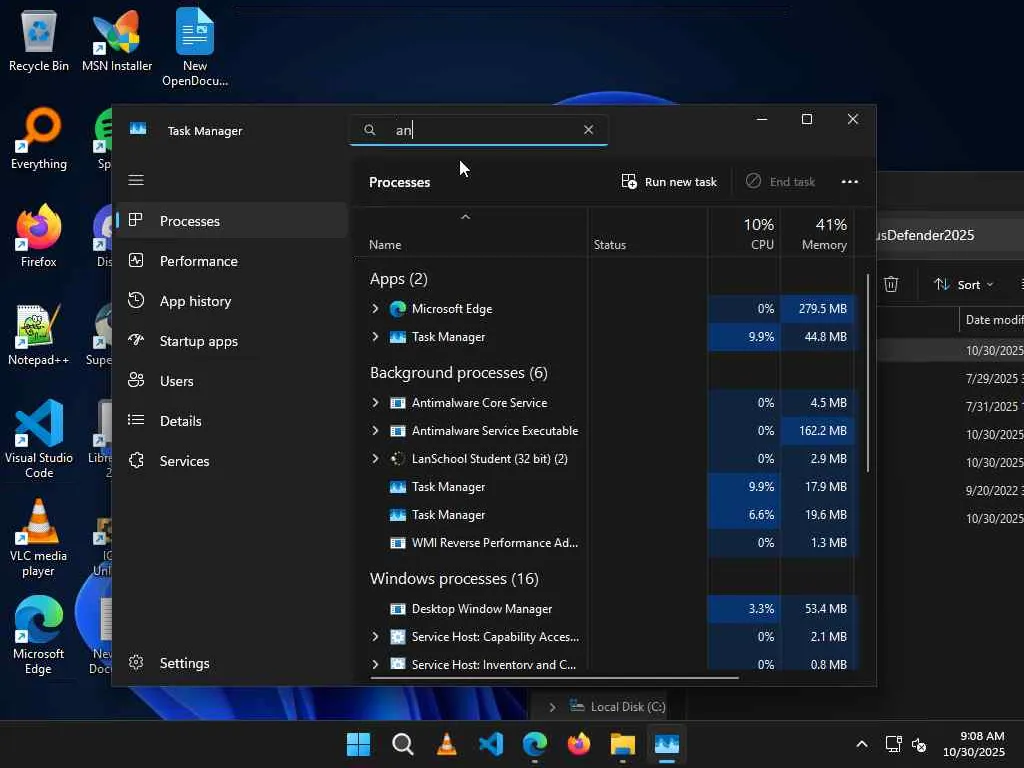Open the Details page
Screen dimensions: 1024x768
point(232,421)
